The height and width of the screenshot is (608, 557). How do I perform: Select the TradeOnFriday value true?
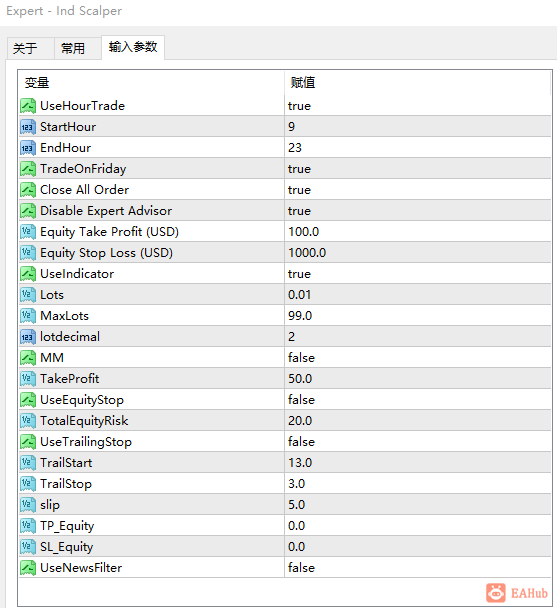tap(299, 169)
